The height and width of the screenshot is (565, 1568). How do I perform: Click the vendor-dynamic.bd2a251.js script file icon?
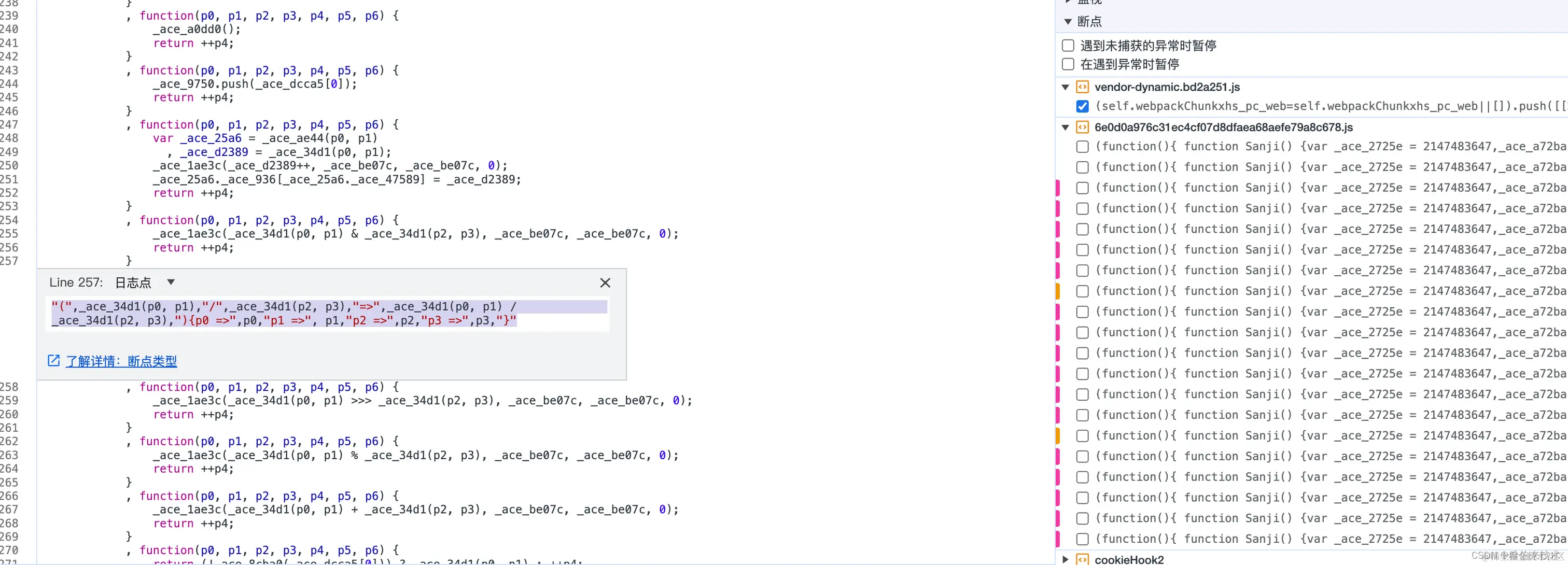1082,87
